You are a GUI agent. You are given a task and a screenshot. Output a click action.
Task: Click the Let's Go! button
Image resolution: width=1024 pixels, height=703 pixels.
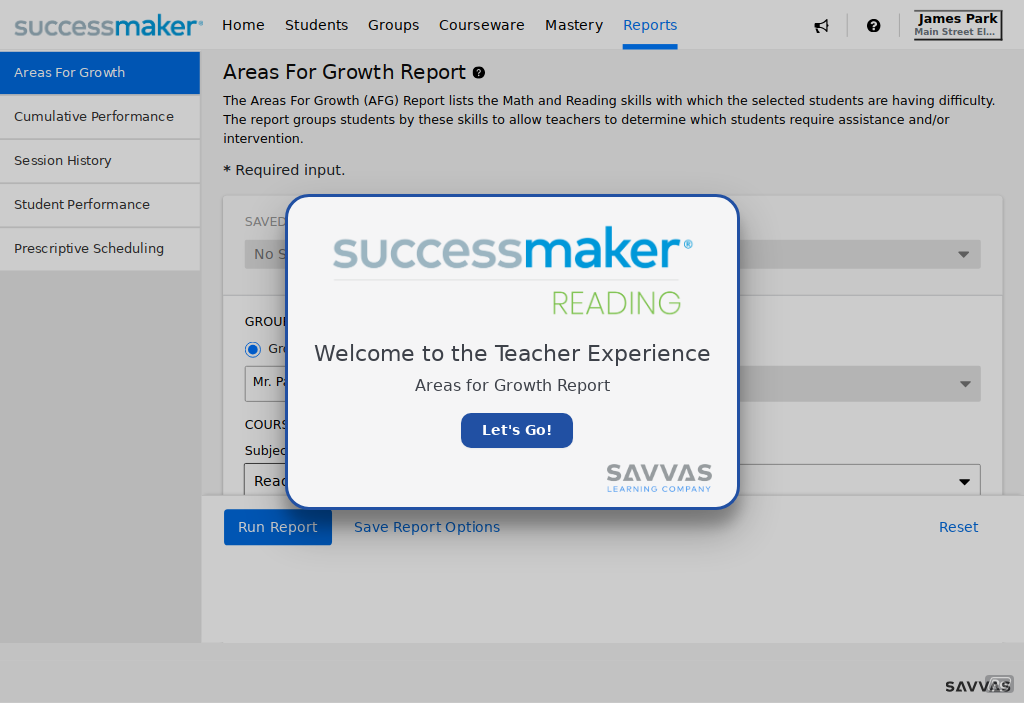517,431
